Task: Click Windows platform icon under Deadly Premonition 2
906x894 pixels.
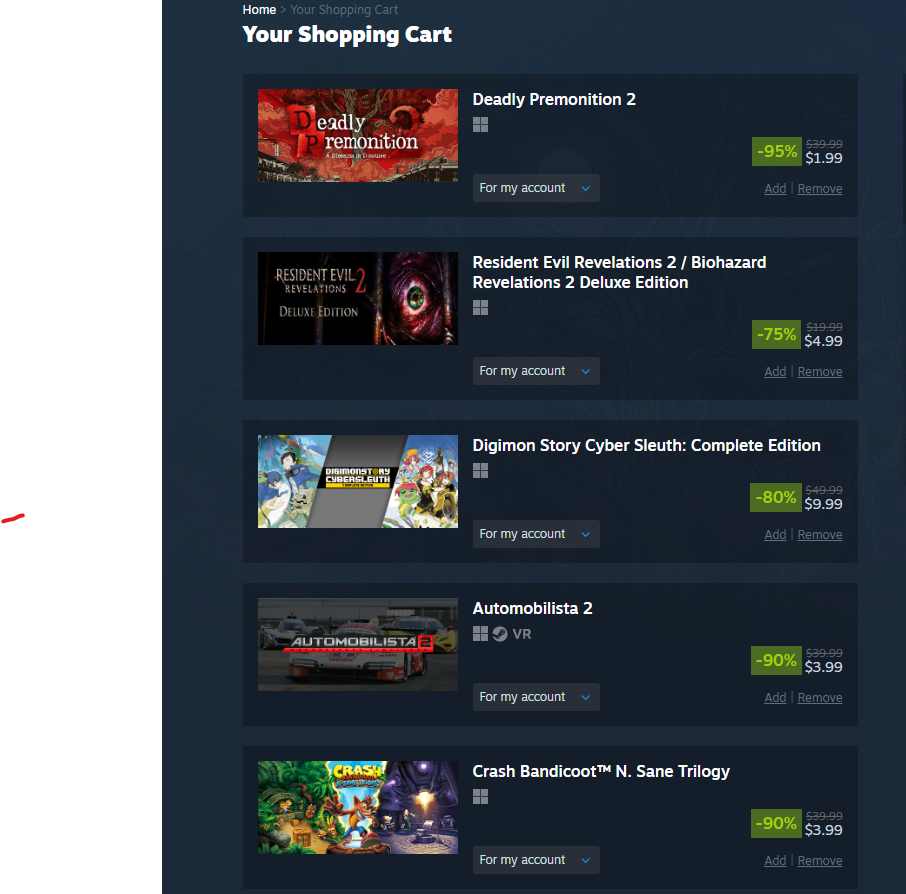Action: pos(480,125)
